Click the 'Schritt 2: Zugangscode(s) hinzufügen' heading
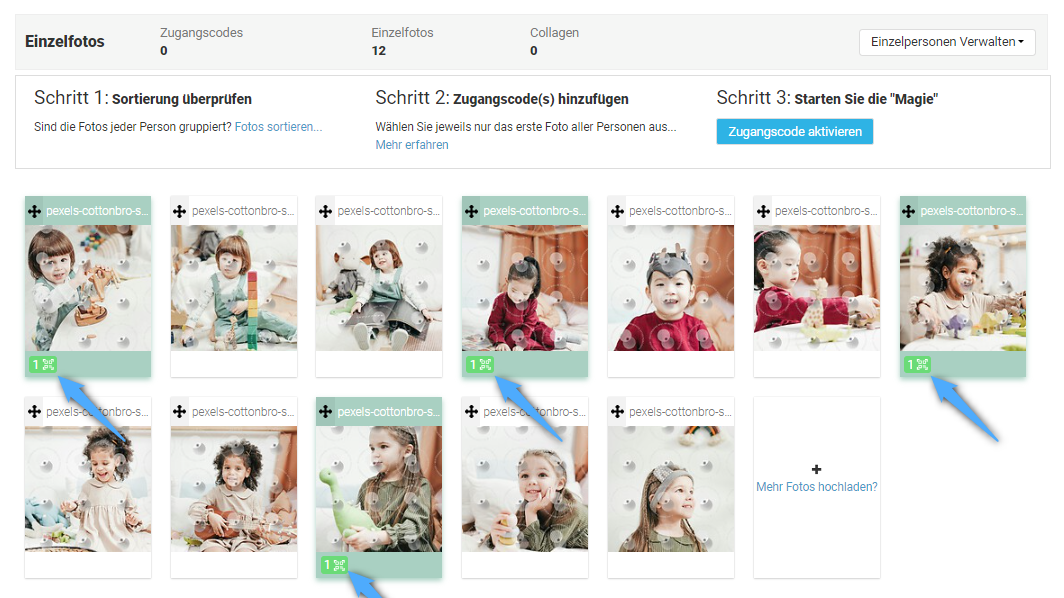Image resolution: width=1064 pixels, height=598 pixels. tap(501, 98)
